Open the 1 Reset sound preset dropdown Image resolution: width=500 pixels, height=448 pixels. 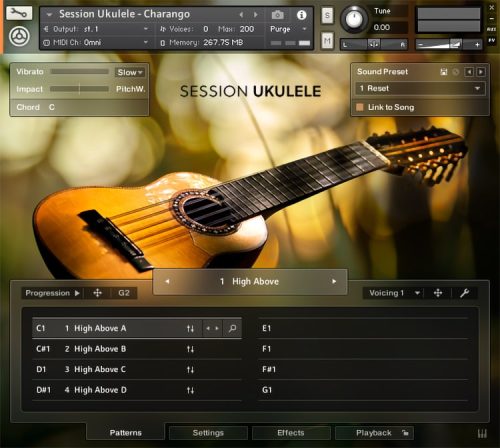click(420, 89)
